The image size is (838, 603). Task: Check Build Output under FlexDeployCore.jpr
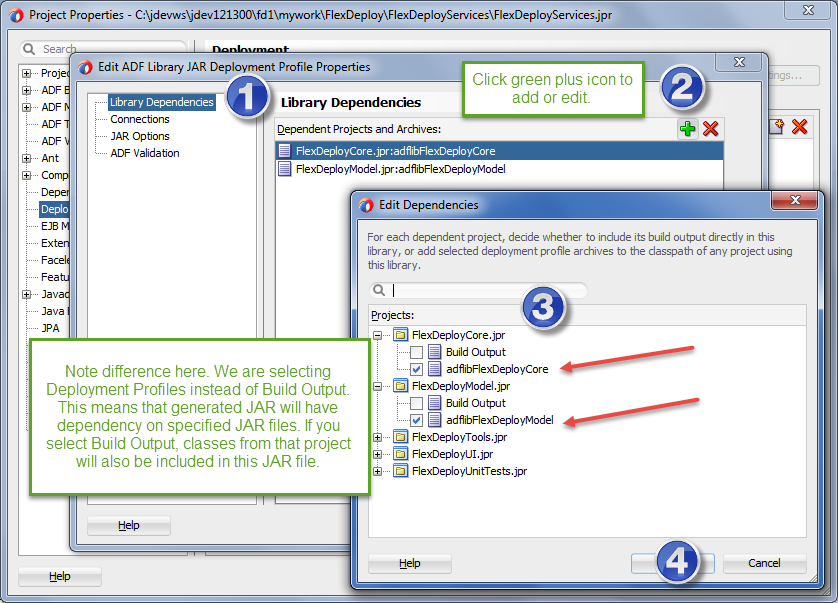coord(416,352)
